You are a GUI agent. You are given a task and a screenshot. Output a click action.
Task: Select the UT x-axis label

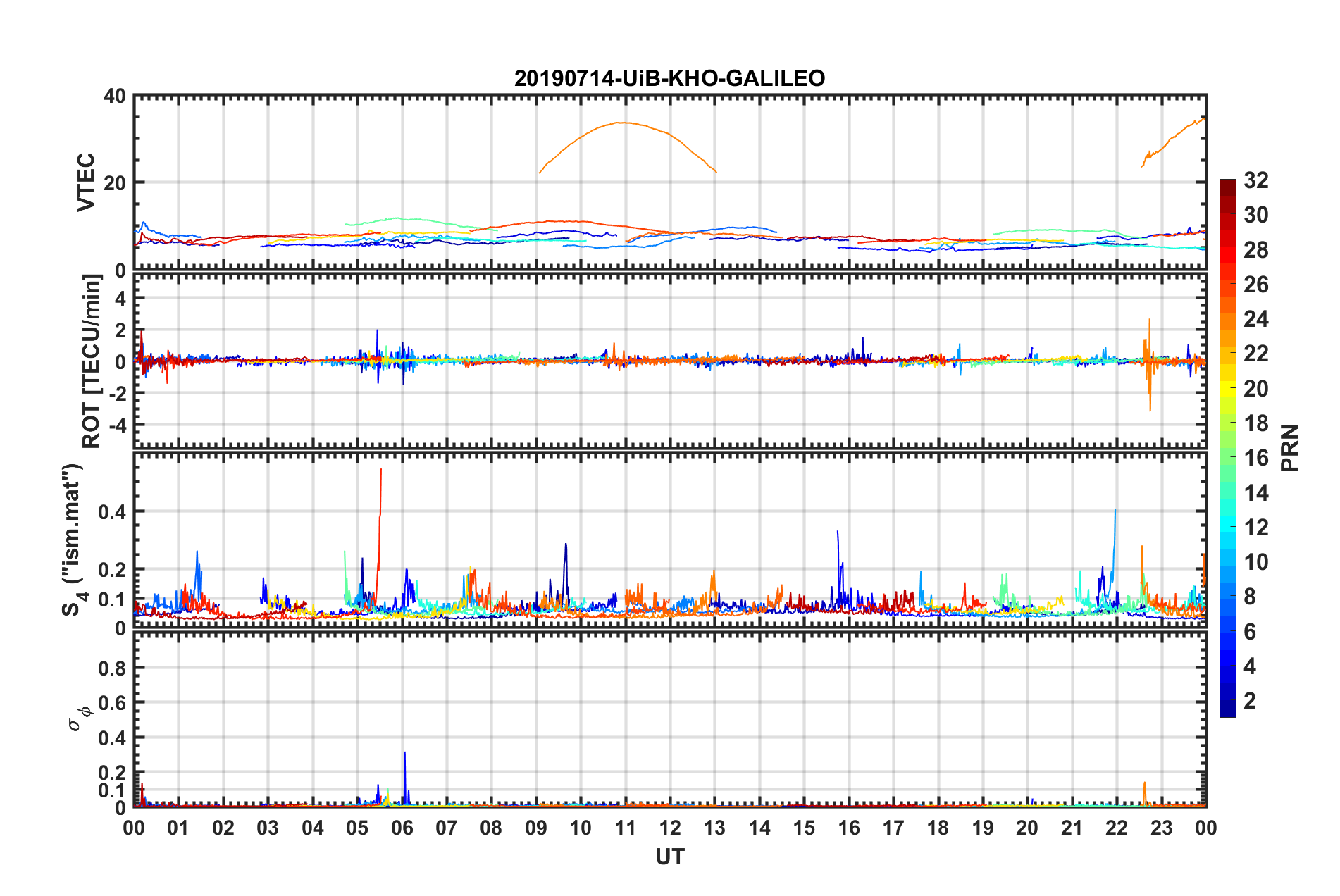point(669,857)
